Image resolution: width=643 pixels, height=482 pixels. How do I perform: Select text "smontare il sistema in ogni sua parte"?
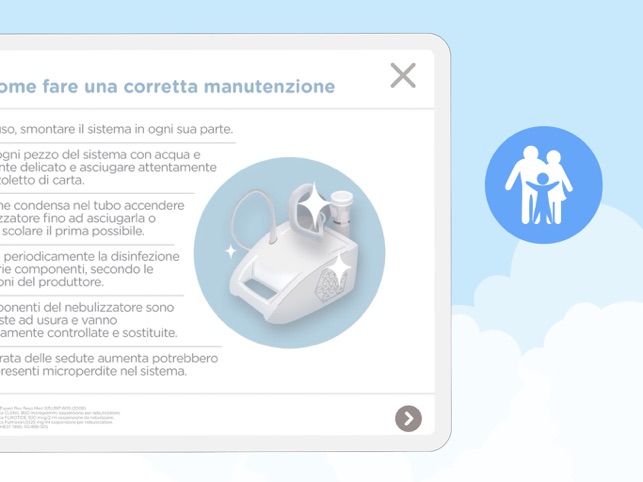pyautogui.click(x=125, y=129)
